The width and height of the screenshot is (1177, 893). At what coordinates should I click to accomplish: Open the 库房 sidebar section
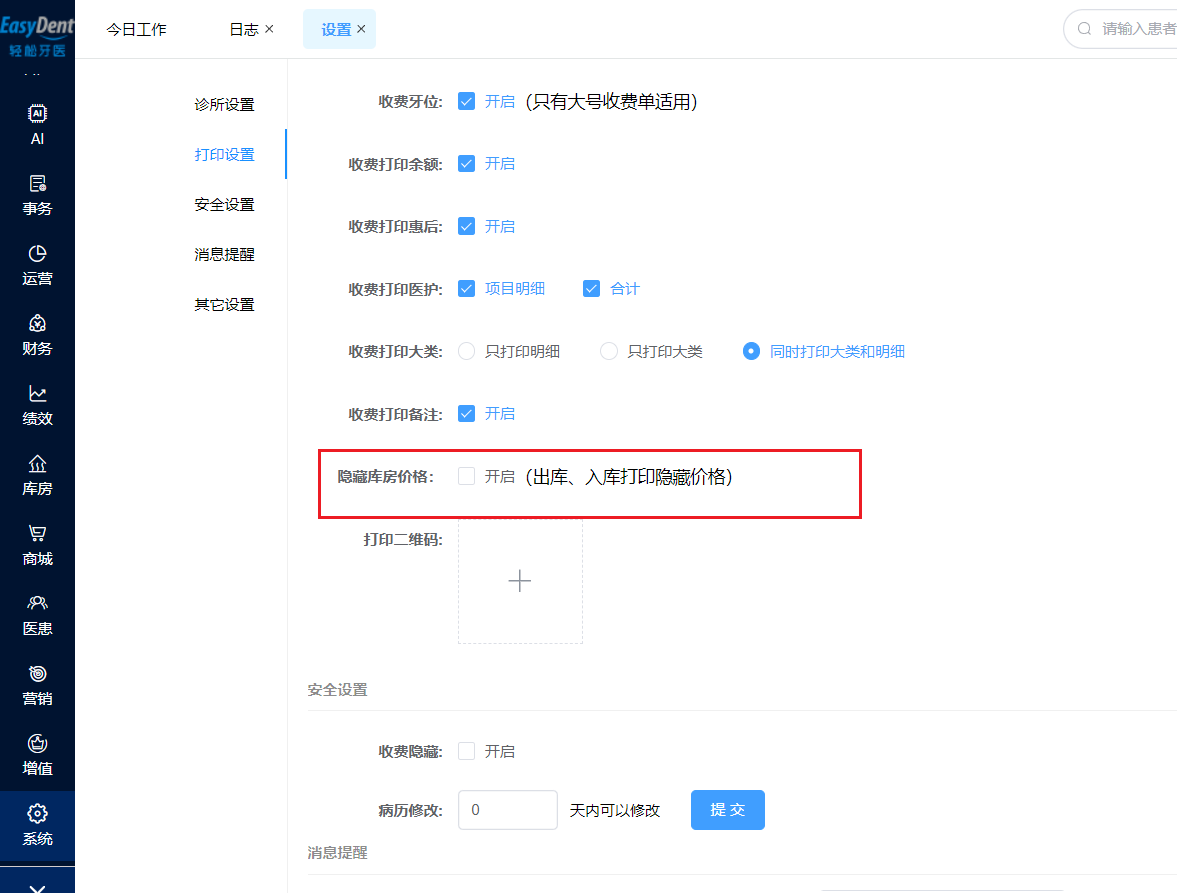point(37,475)
